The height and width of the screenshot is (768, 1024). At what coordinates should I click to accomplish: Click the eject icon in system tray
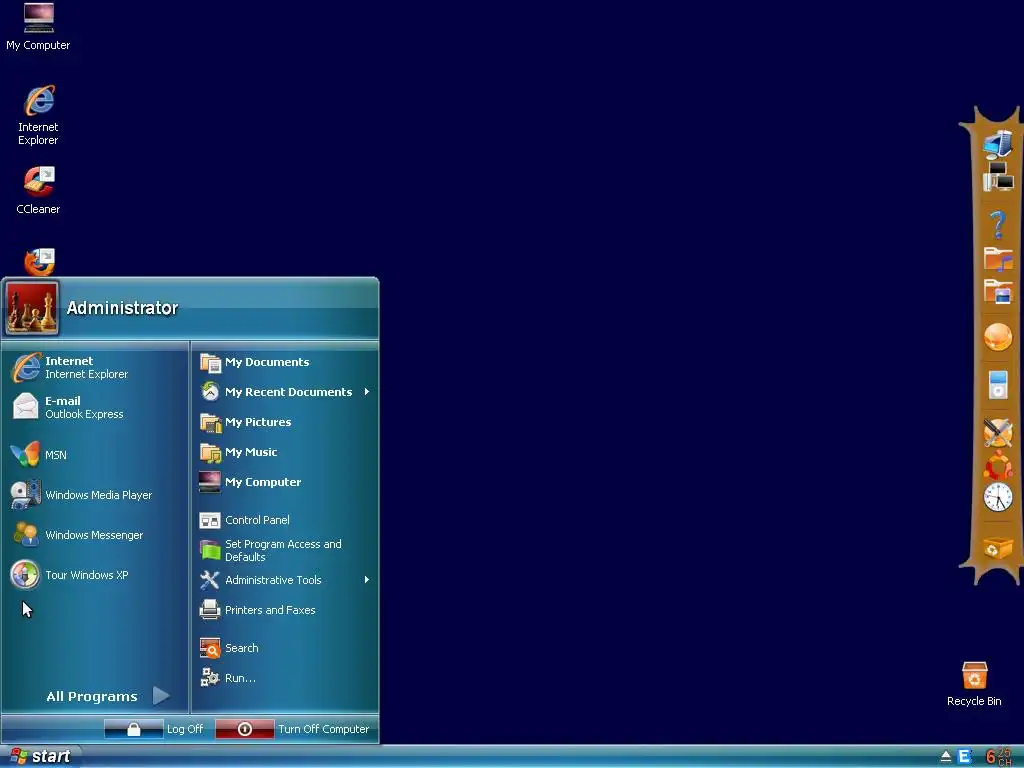945,757
